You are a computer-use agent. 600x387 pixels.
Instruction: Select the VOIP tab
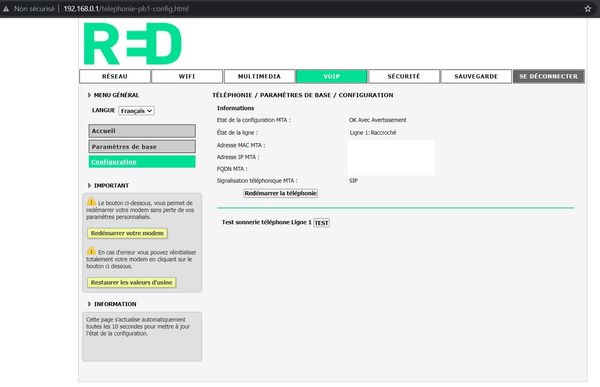tap(331, 76)
